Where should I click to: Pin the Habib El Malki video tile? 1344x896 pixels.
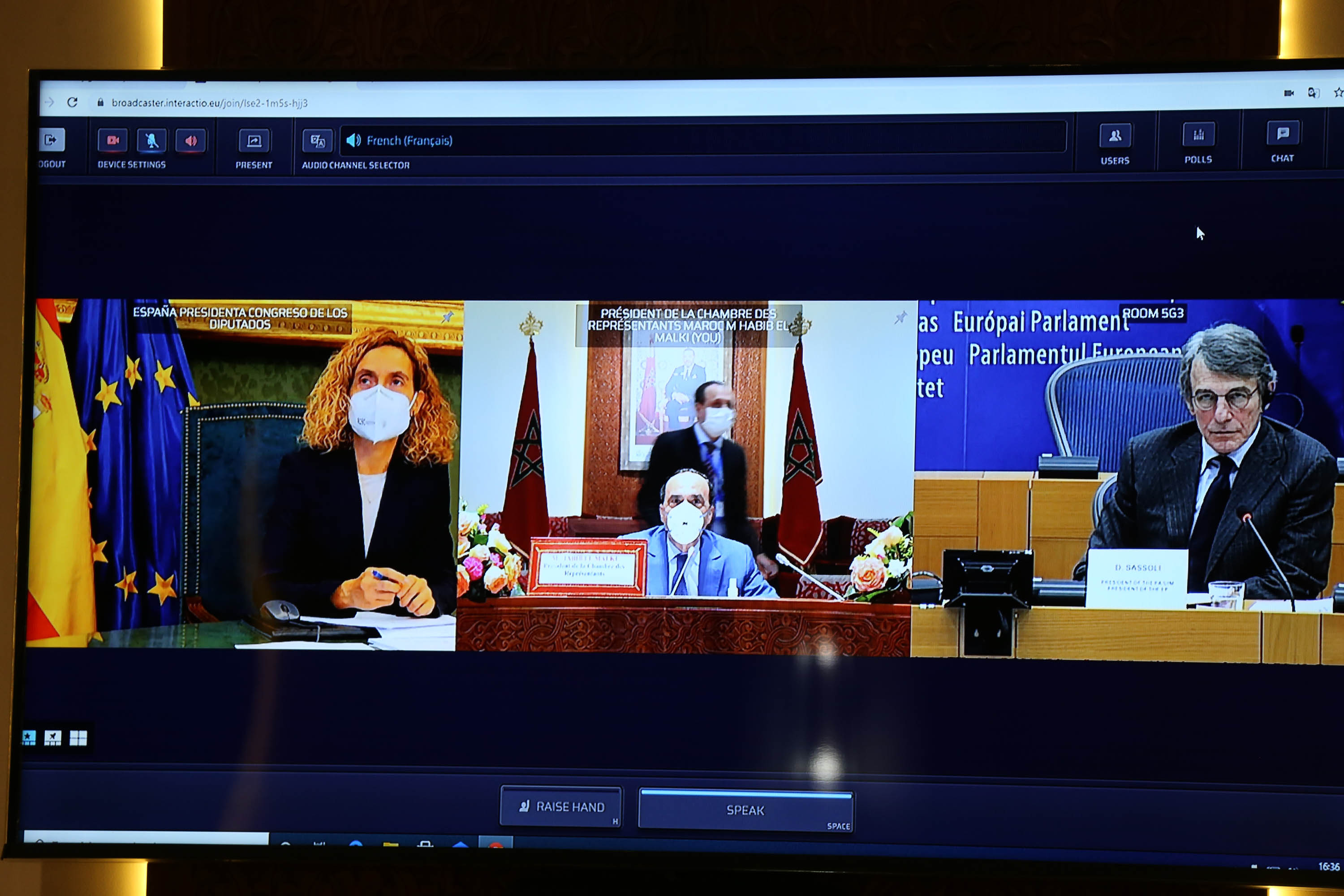(900, 317)
